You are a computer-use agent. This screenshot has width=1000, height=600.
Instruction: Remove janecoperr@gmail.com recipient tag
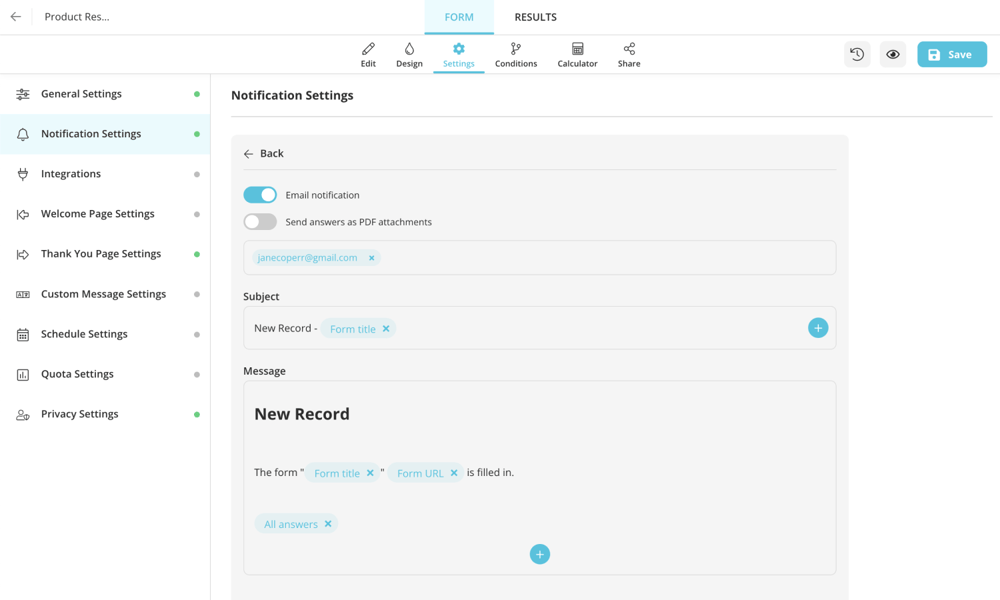(x=372, y=258)
